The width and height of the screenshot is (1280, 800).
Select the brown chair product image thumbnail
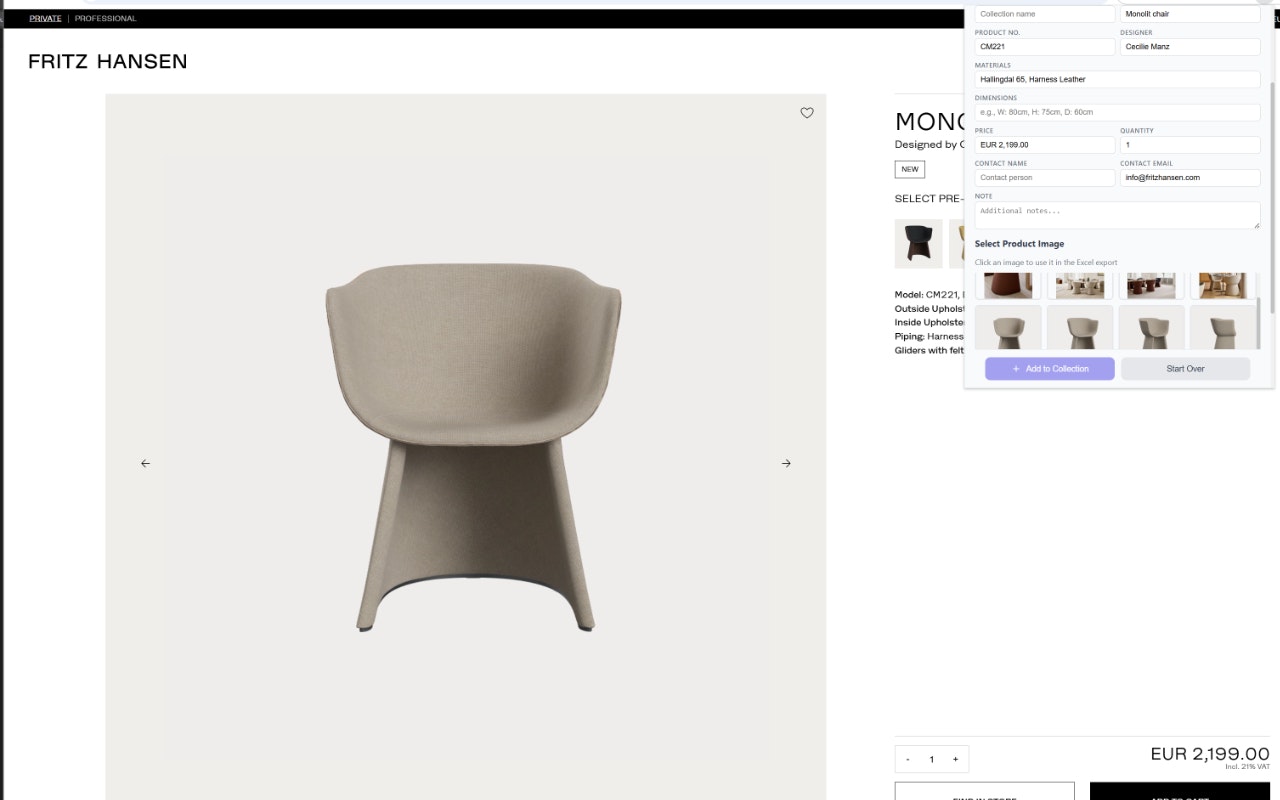[1008, 285]
